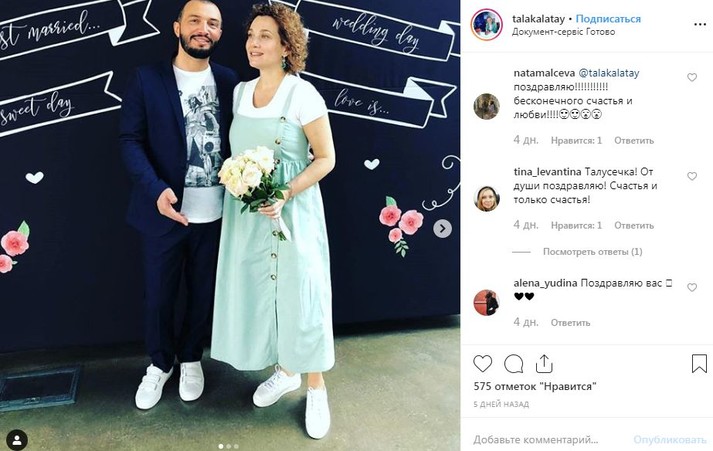Reply to alena_yudina's comment via Ответить

pyautogui.click(x=570, y=322)
